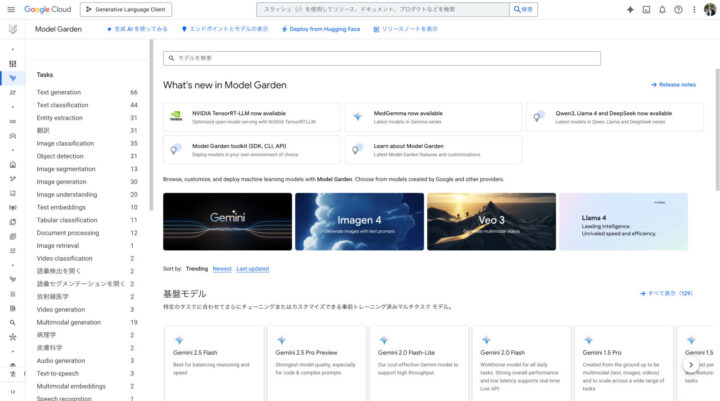
Task: Click the infinity-shaped Colab icon in left rail
Action: pos(12,122)
